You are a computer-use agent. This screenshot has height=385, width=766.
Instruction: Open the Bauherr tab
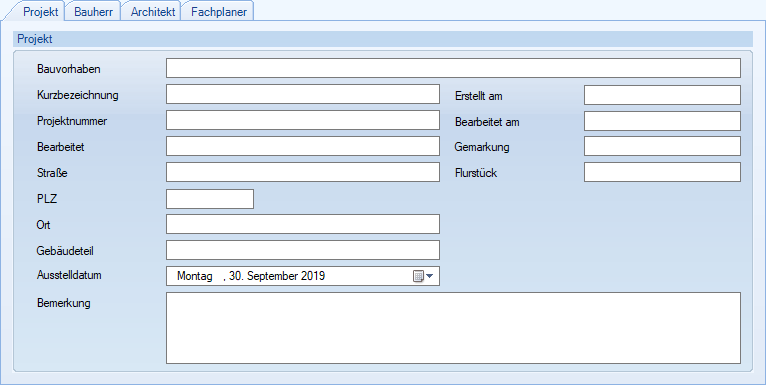click(93, 12)
